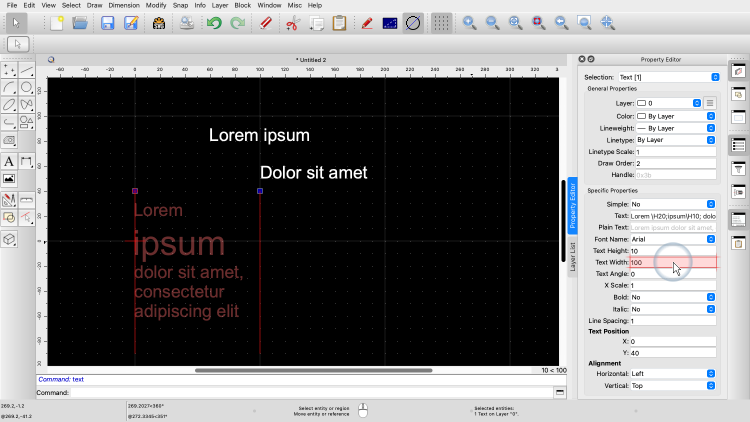The height and width of the screenshot is (422, 750).
Task: Open the Font Name dropdown
Action: click(673, 239)
